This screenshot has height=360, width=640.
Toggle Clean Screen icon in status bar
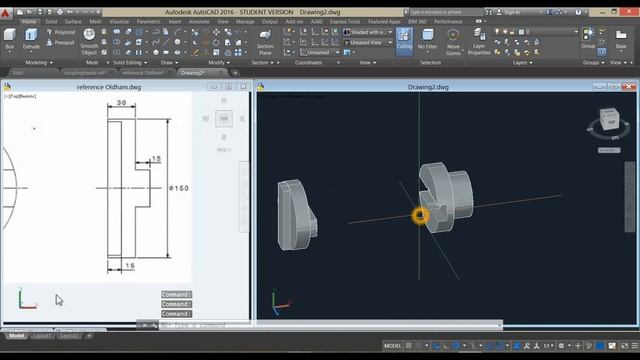[x=624, y=346]
